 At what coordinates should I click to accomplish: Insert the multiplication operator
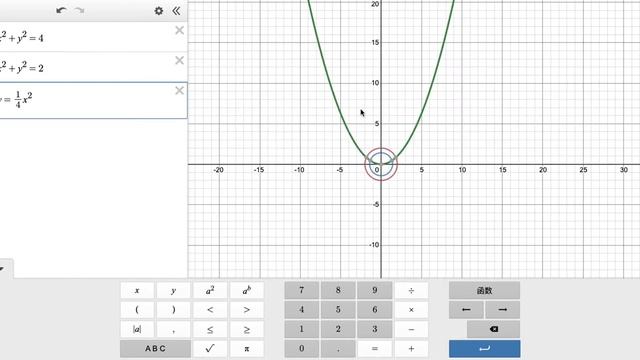tap(411, 310)
